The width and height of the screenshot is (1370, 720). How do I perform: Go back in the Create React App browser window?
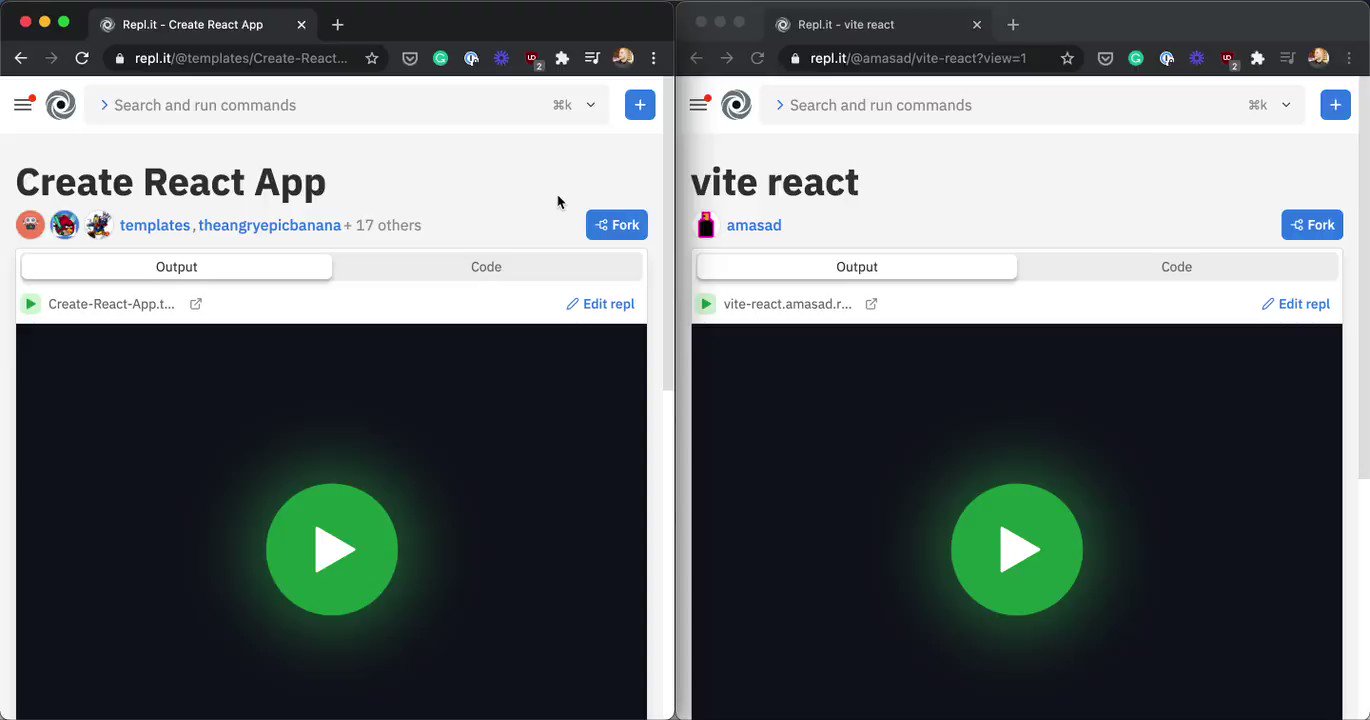(x=21, y=58)
